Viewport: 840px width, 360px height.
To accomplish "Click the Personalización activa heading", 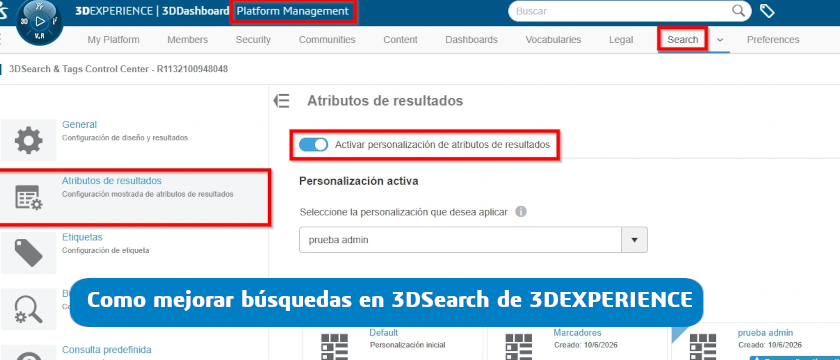I will (x=358, y=181).
